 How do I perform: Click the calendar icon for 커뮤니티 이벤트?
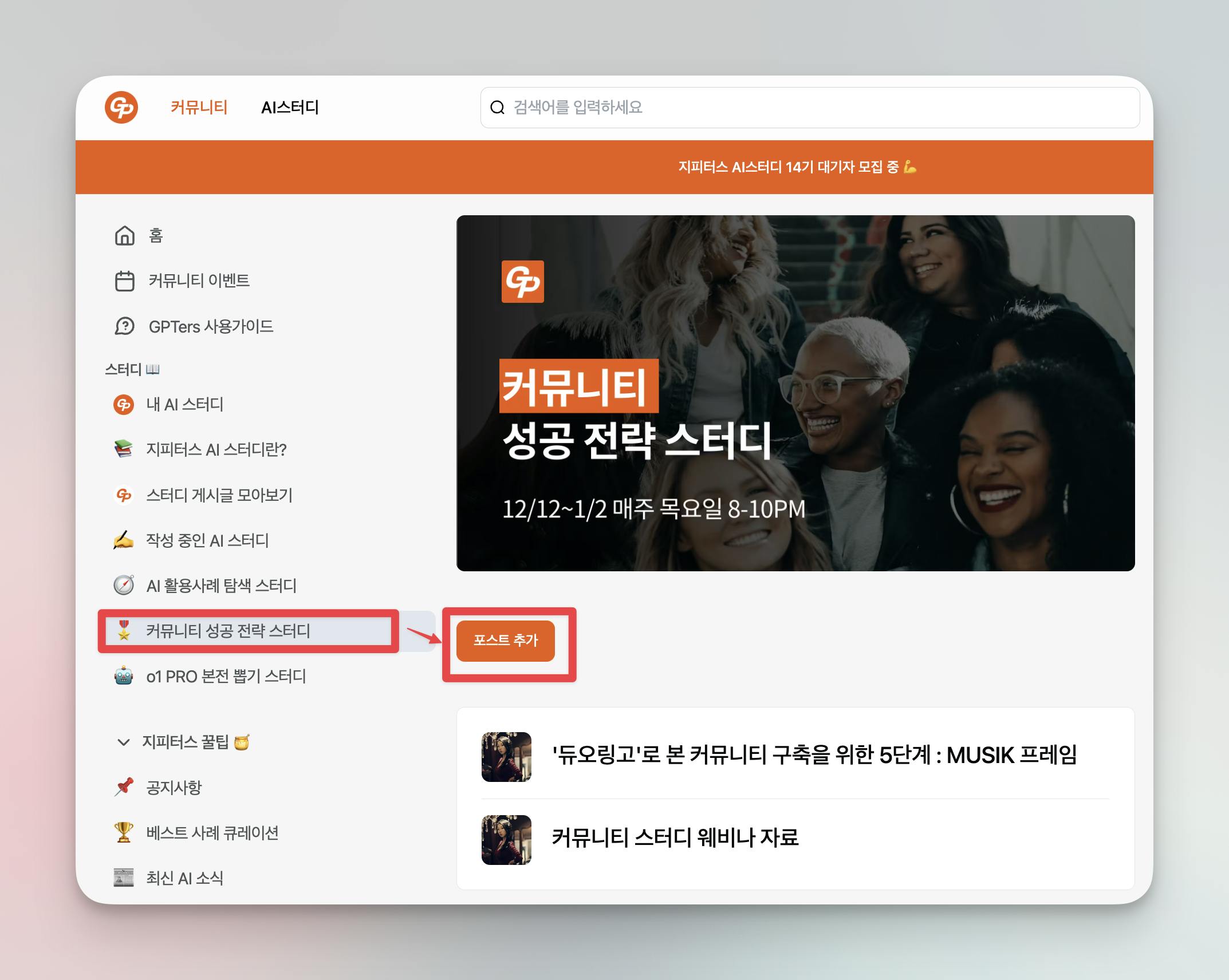pyautogui.click(x=124, y=280)
